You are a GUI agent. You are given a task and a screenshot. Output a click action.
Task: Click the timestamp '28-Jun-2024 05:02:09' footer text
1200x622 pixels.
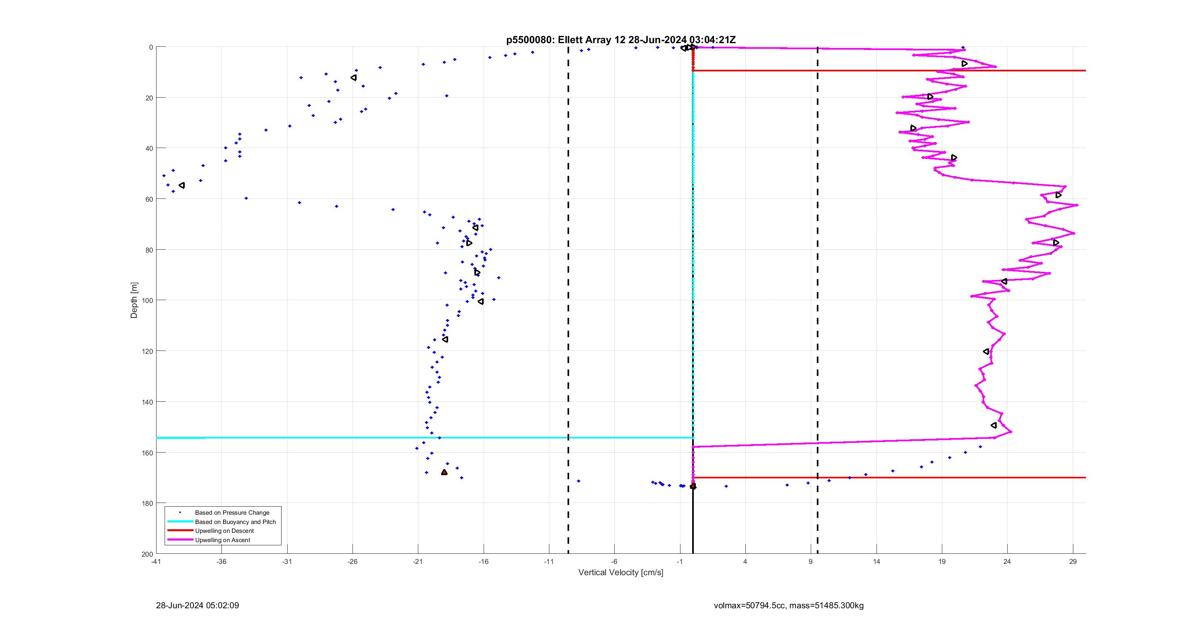tap(197, 605)
